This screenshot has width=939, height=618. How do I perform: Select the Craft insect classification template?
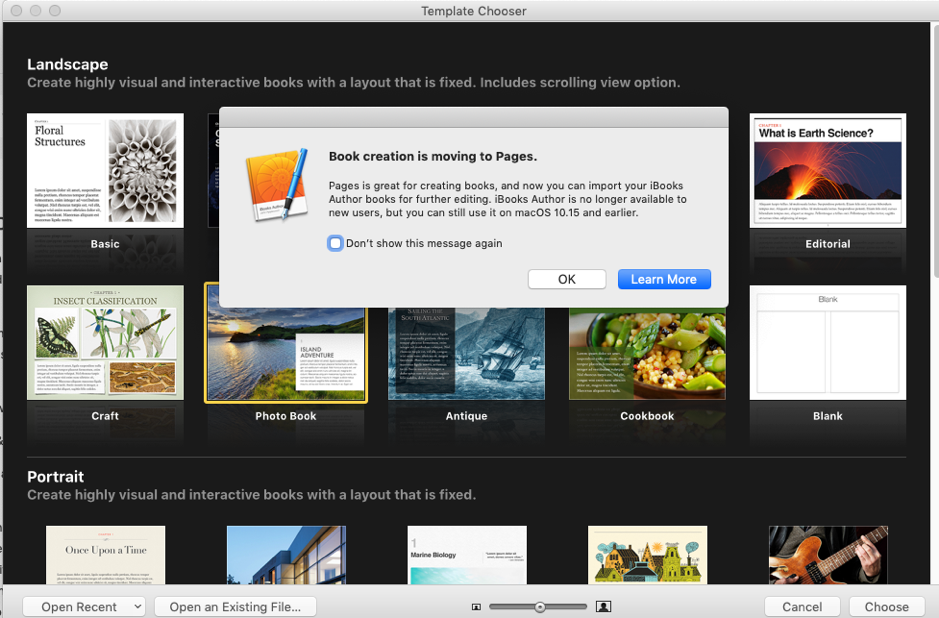[x=105, y=343]
